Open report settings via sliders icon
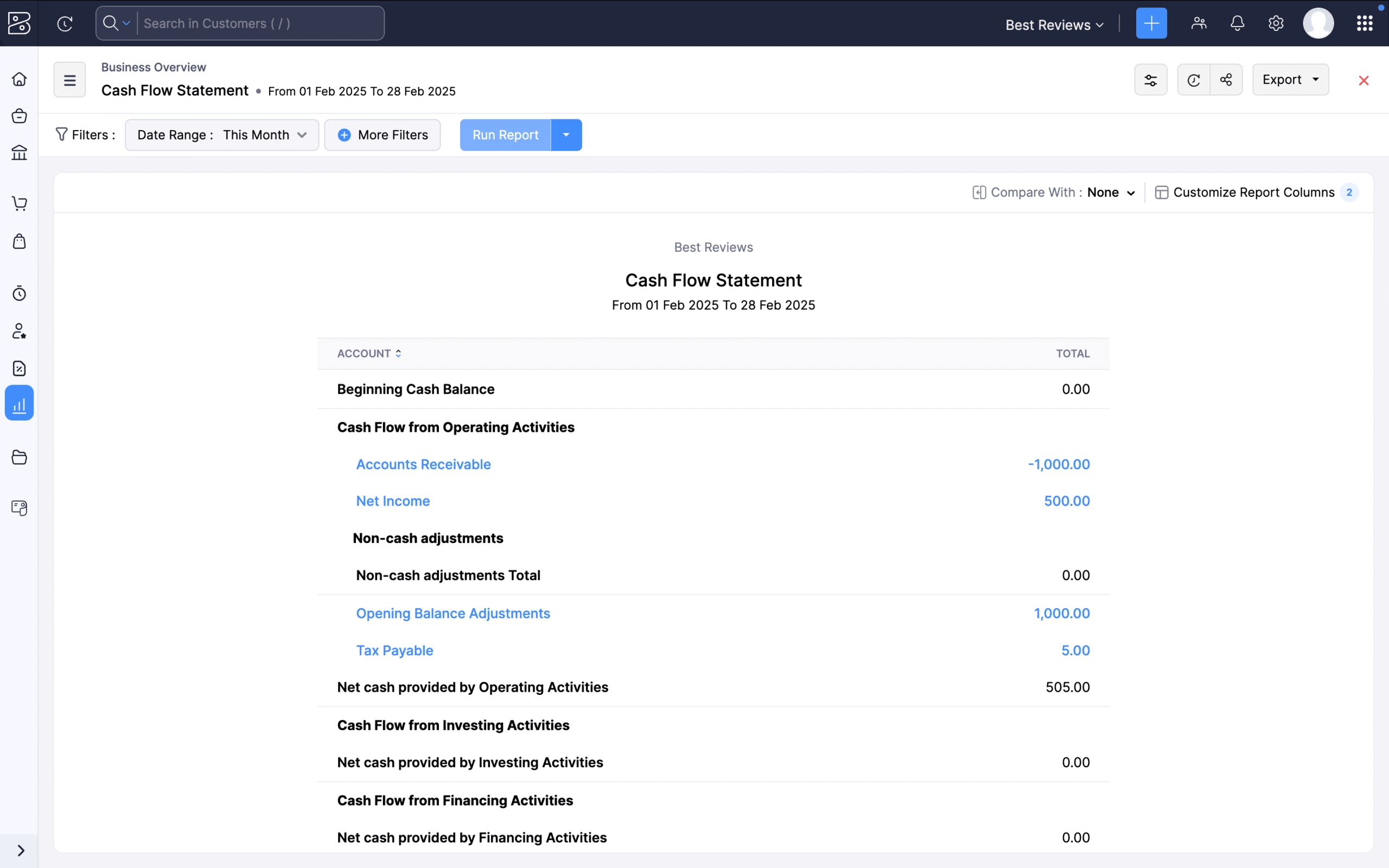Viewport: 1389px width, 868px height. [x=1151, y=79]
